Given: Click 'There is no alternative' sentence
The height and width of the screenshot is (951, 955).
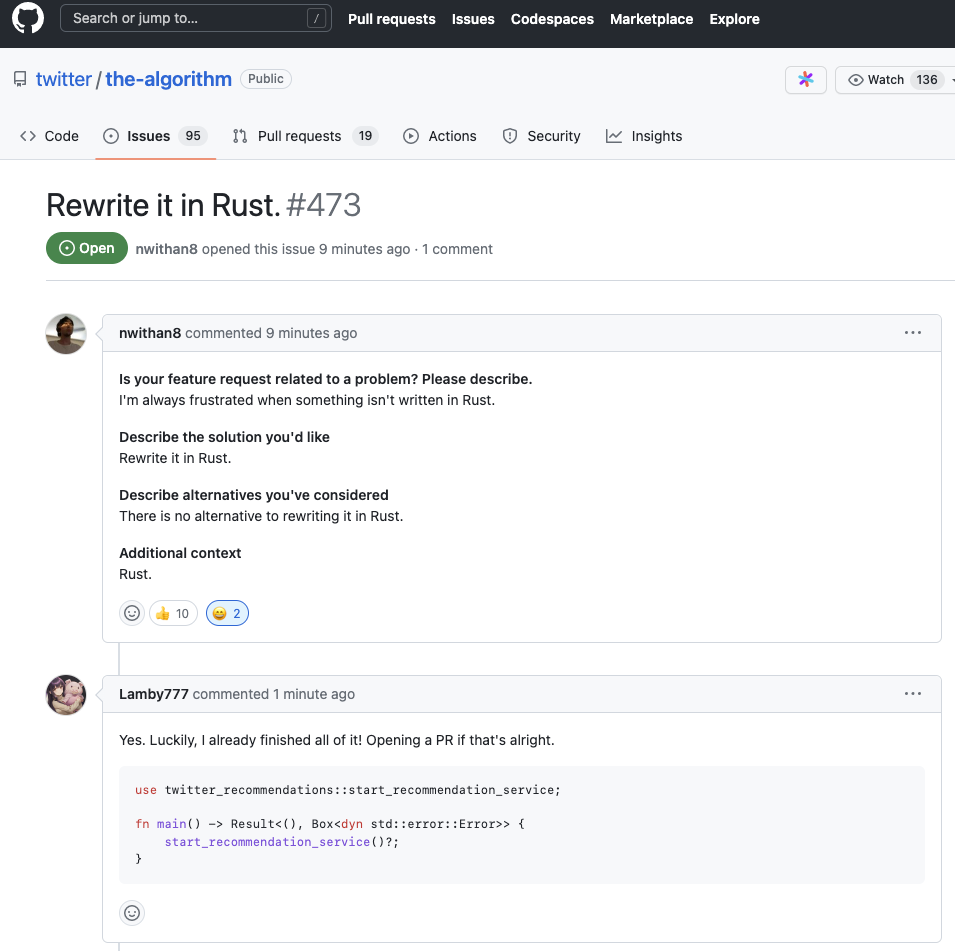Looking at the screenshot, I should [x=261, y=516].
